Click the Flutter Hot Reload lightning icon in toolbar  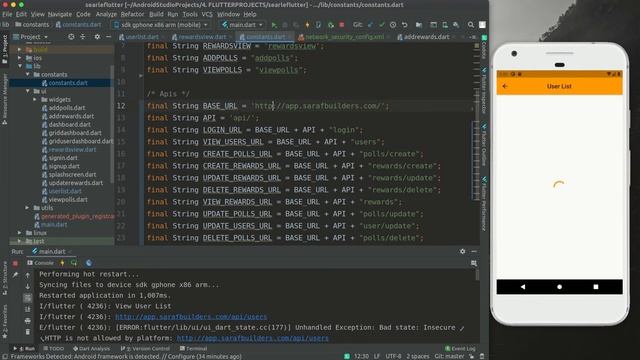[307, 25]
